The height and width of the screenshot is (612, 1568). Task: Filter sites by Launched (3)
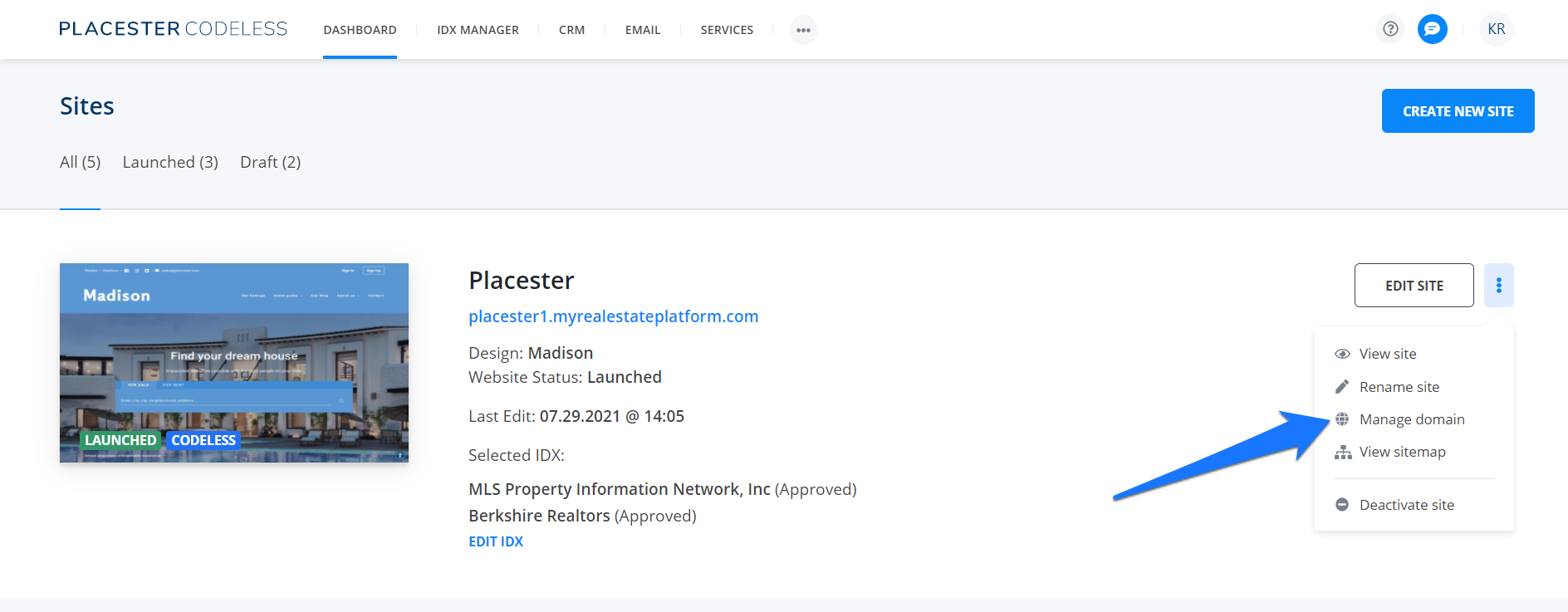pyautogui.click(x=170, y=162)
